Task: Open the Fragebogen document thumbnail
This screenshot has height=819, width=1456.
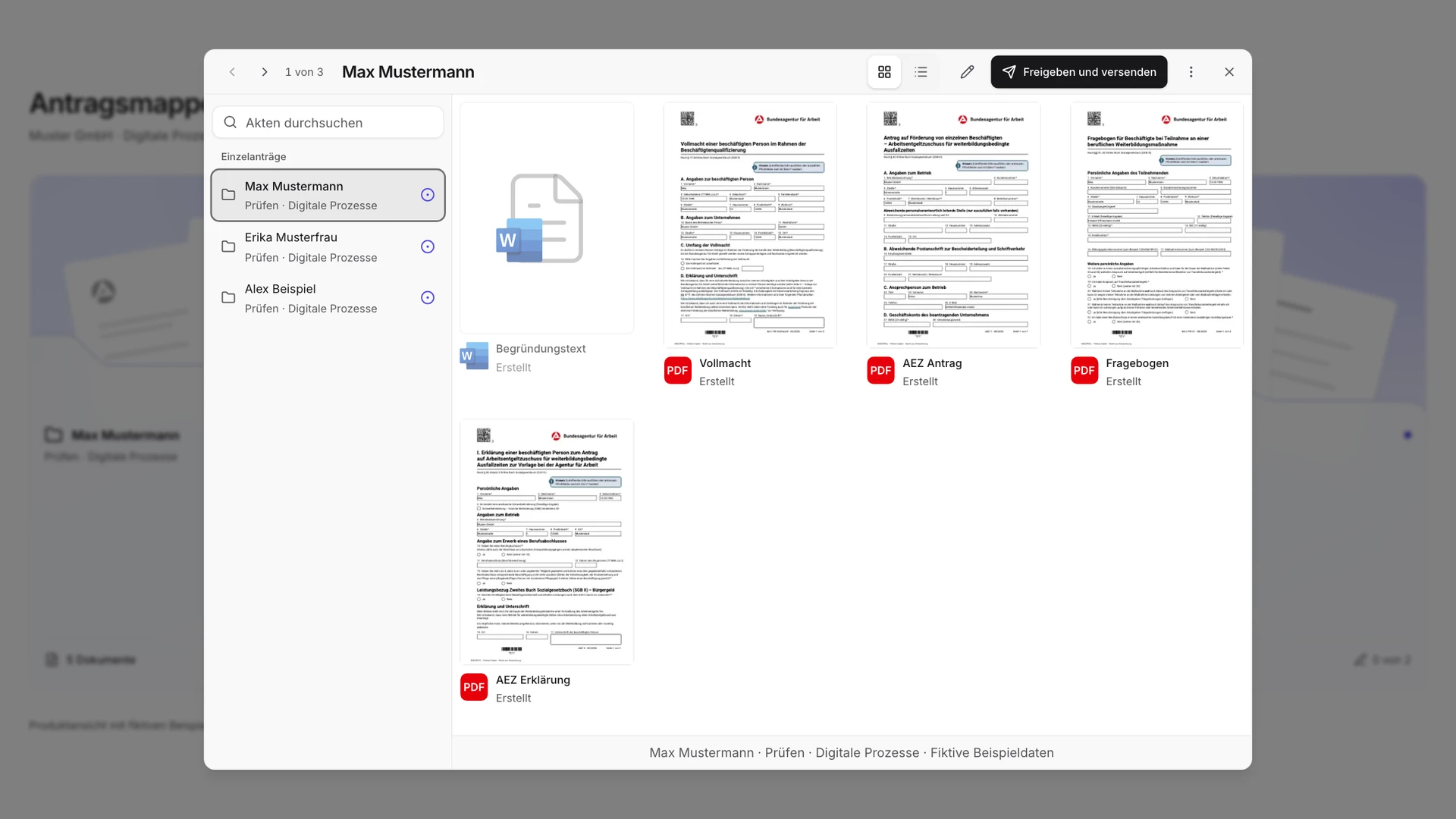Action: click(x=1156, y=225)
